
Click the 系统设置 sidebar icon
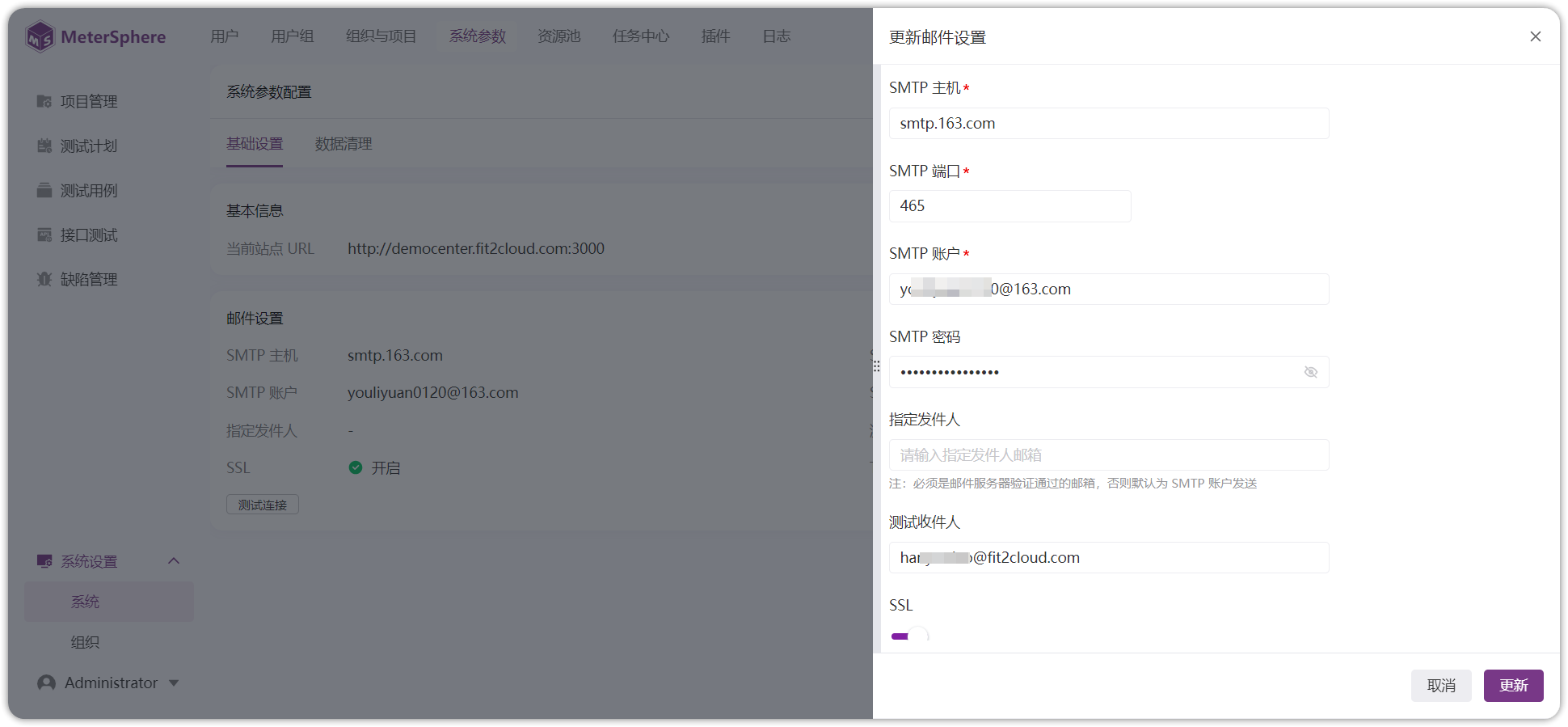click(x=44, y=561)
